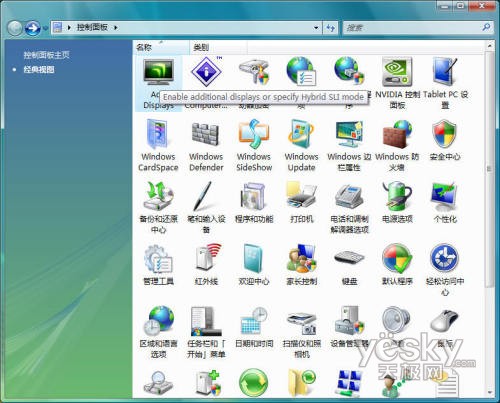Open Windows CardSpace
The height and width of the screenshot is (403, 500).
click(158, 146)
